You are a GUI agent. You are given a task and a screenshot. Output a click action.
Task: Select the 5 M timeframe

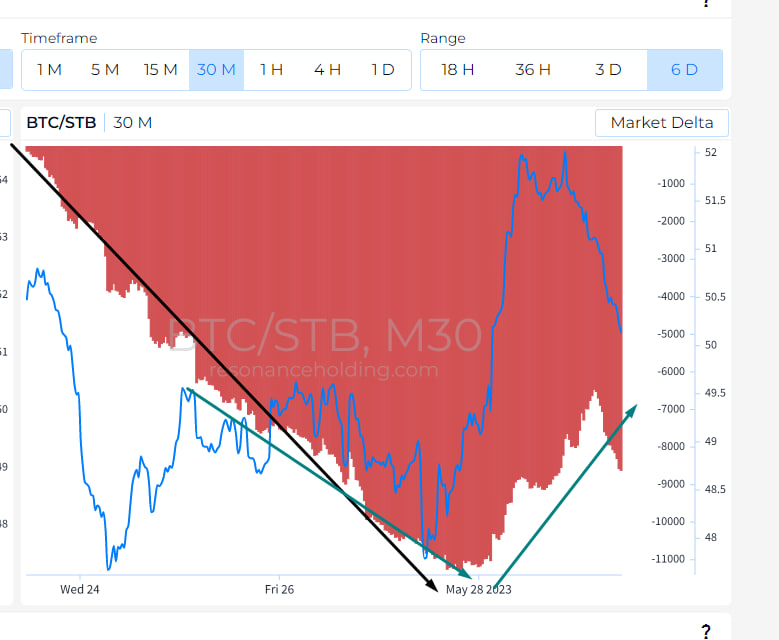coord(105,70)
